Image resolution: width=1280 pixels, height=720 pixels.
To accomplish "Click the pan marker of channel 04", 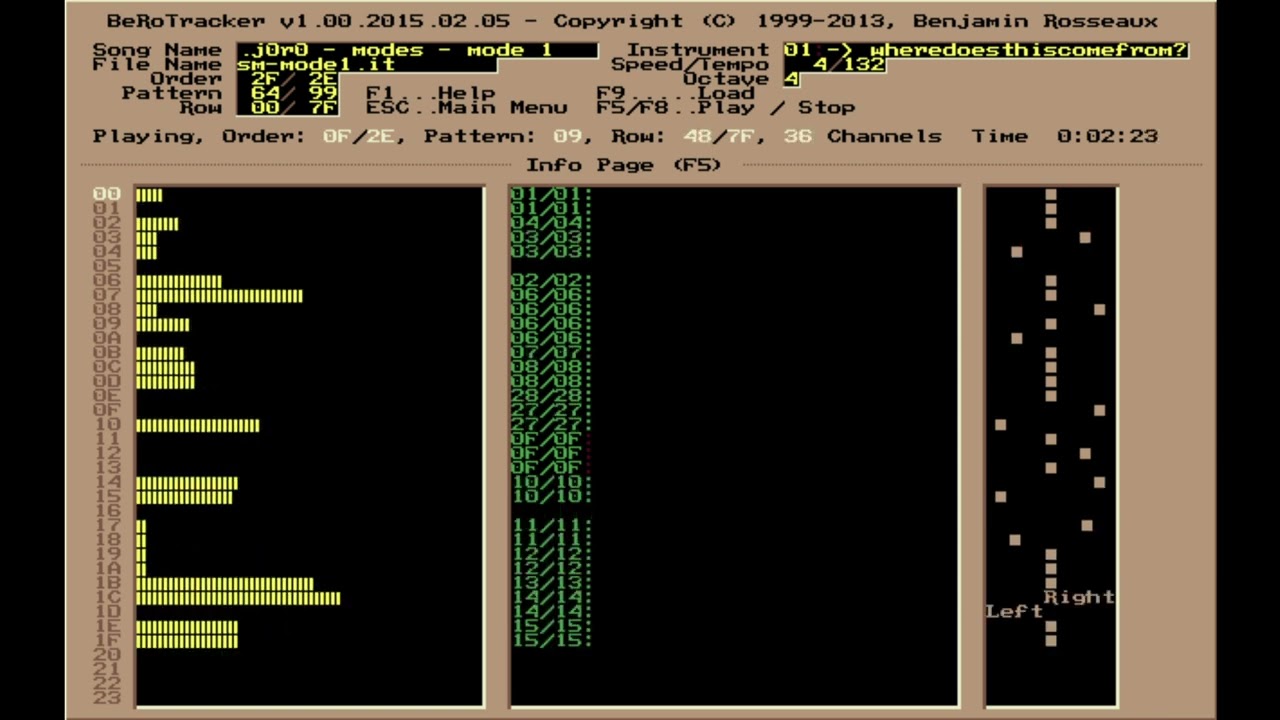I will (x=1017, y=252).
